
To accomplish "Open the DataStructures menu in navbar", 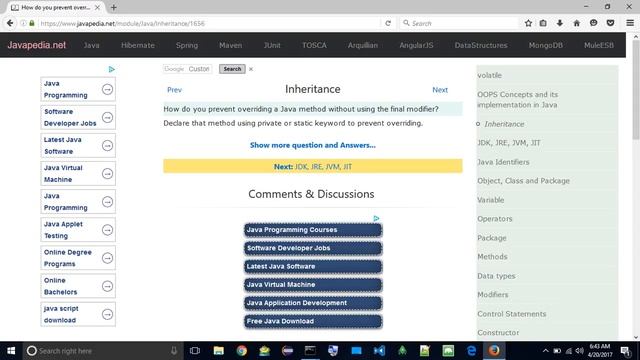I will 481,45.
